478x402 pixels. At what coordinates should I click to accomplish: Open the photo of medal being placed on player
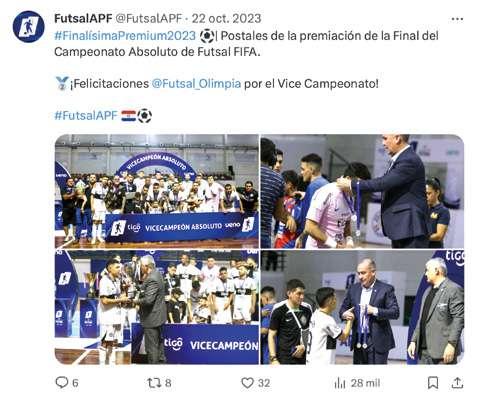pyautogui.click(x=362, y=191)
